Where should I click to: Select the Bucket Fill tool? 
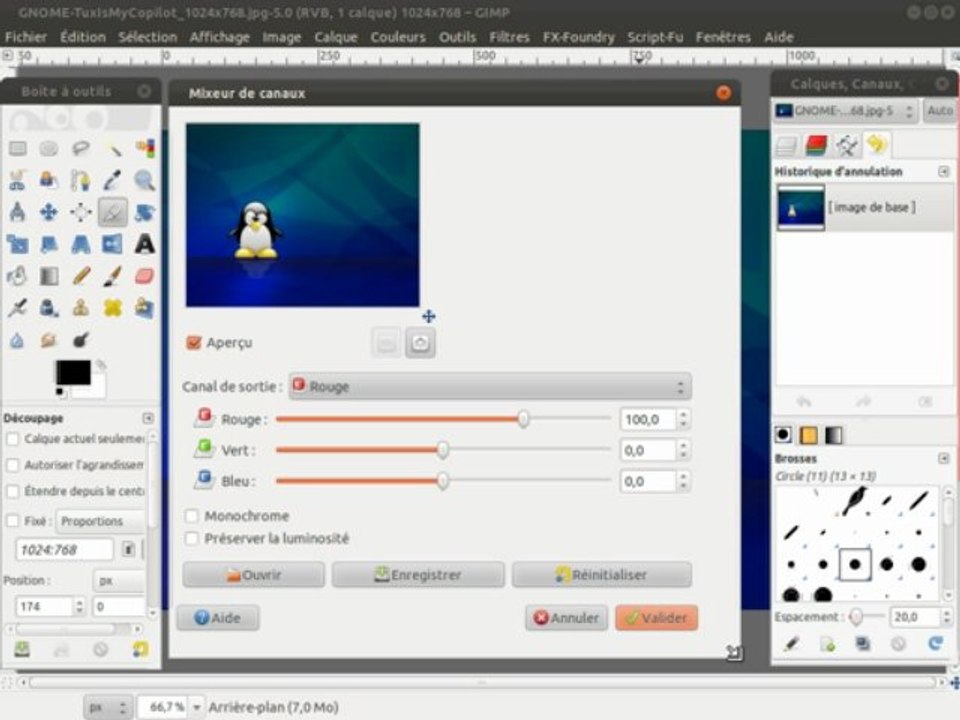(18, 276)
